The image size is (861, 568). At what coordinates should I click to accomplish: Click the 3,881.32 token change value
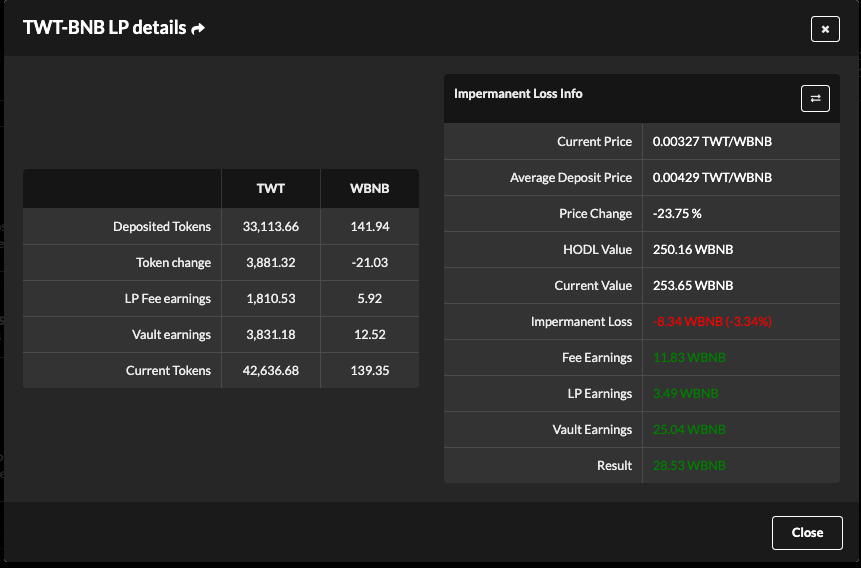pyautogui.click(x=271, y=263)
